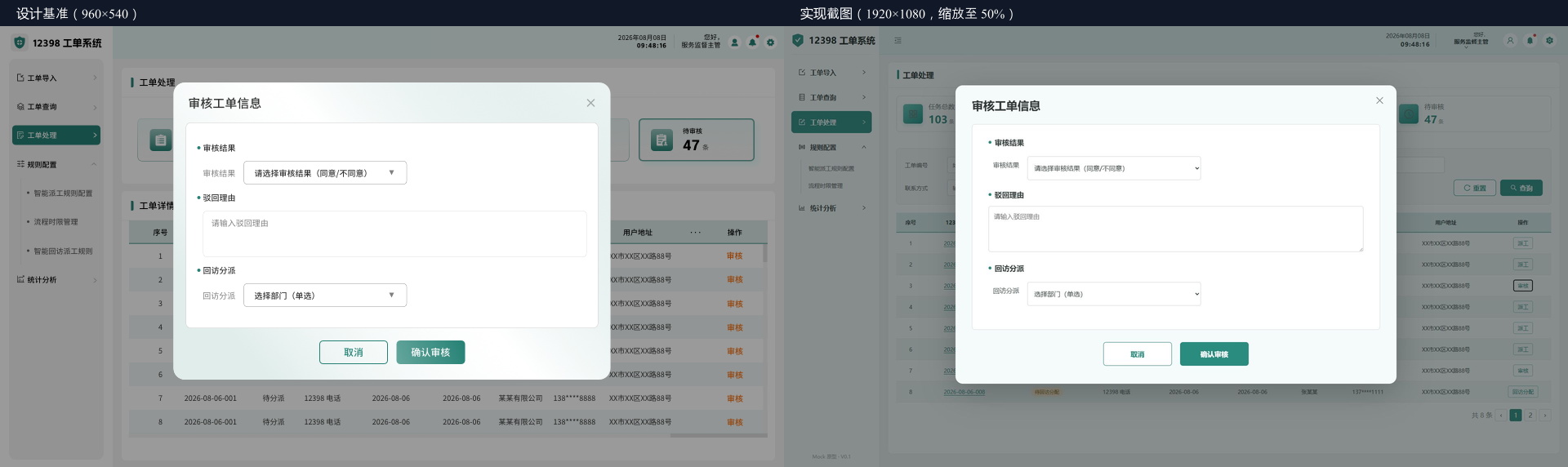1568x467 pixels.
Task: Click 派工 button in implementation table row 1
Action: coord(1523,243)
